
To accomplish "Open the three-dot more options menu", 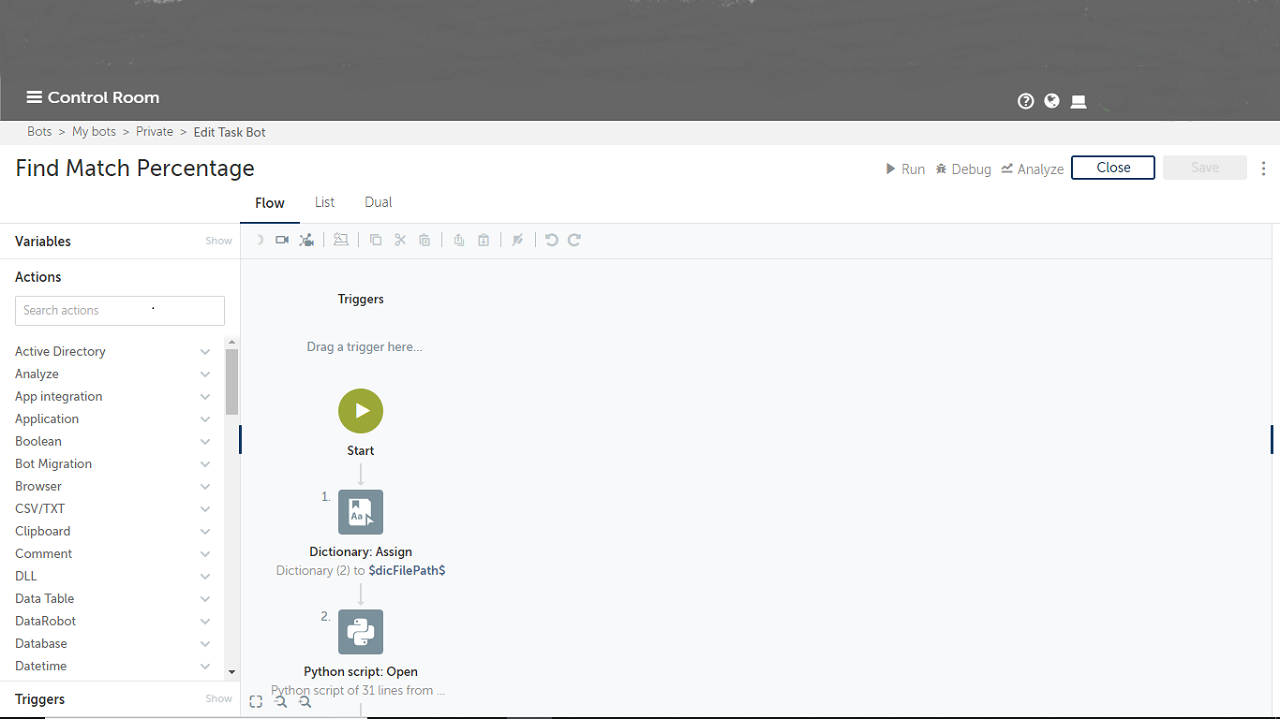I will click(1264, 168).
